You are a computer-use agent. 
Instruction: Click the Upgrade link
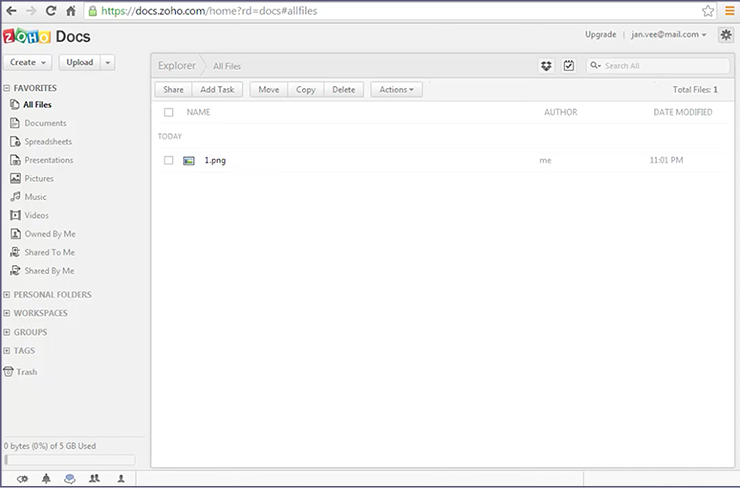pyautogui.click(x=600, y=34)
